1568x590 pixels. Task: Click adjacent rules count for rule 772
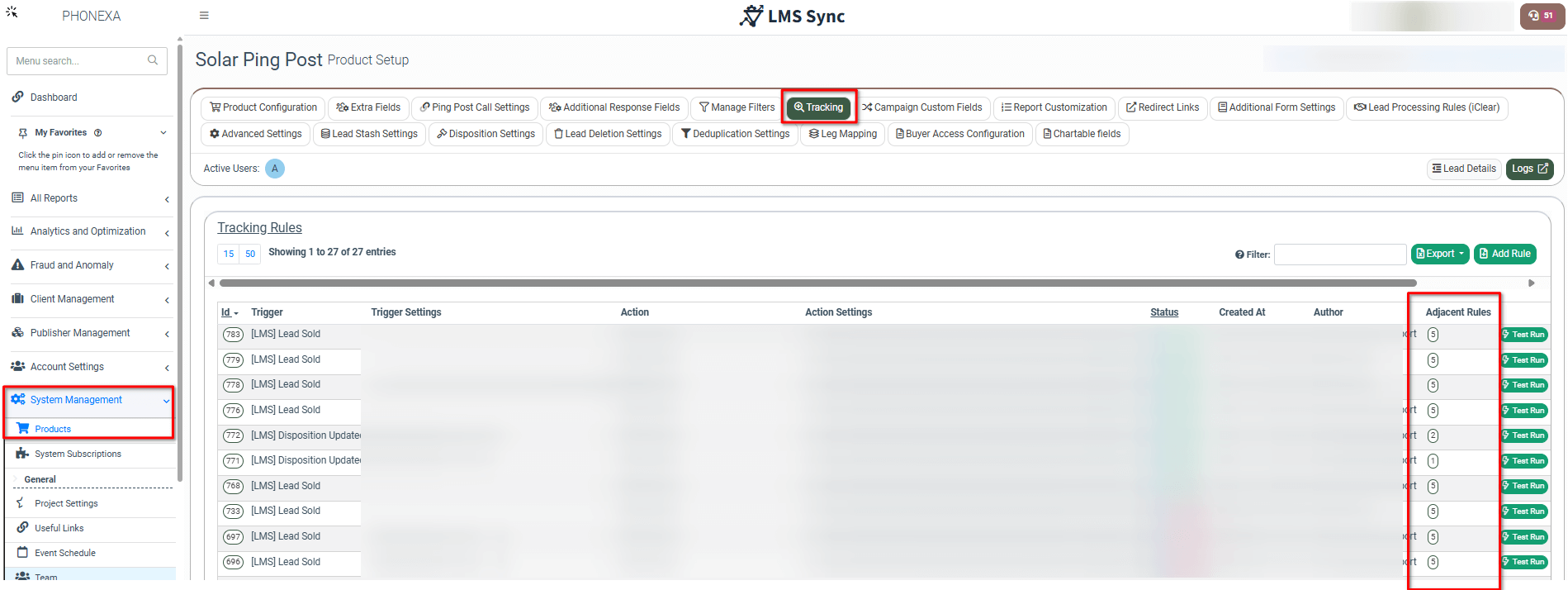tap(1433, 435)
